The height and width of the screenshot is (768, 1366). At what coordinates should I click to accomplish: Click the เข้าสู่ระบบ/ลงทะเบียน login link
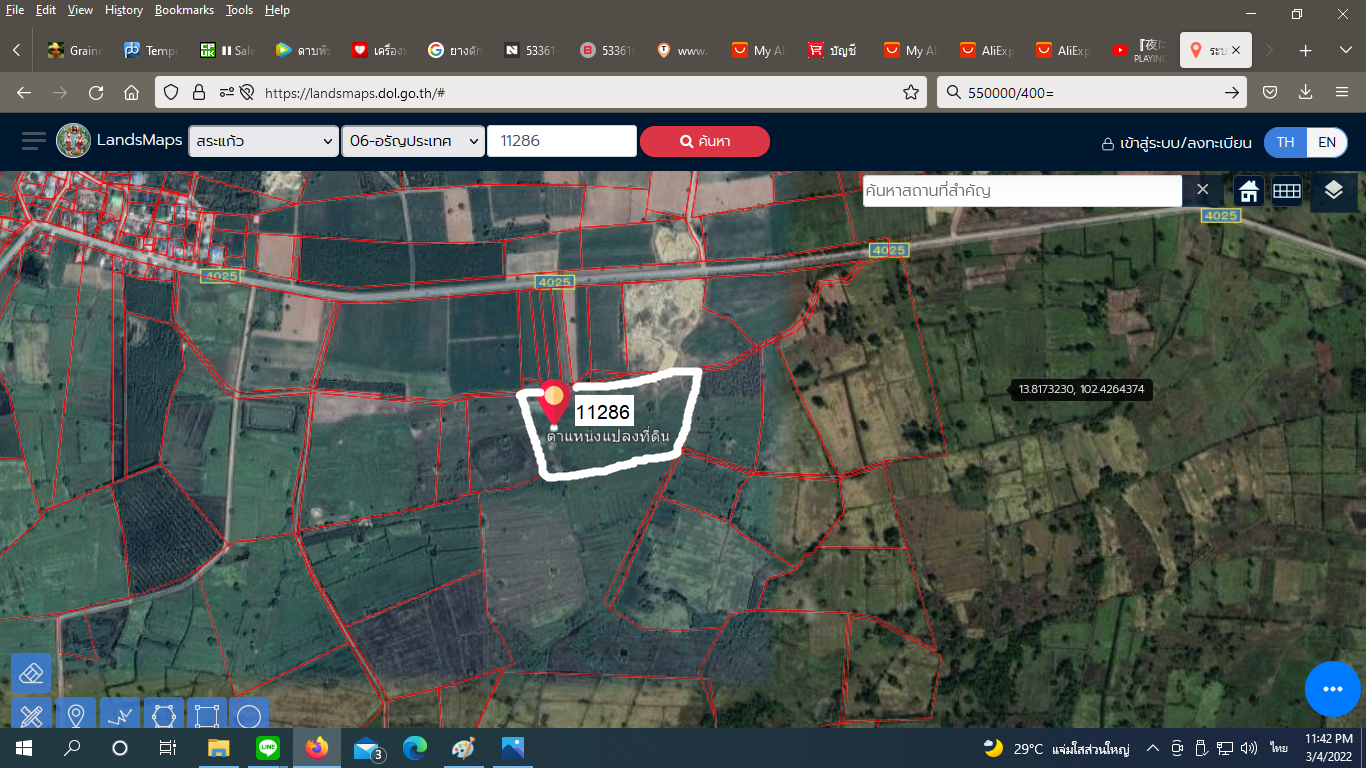pos(1176,143)
